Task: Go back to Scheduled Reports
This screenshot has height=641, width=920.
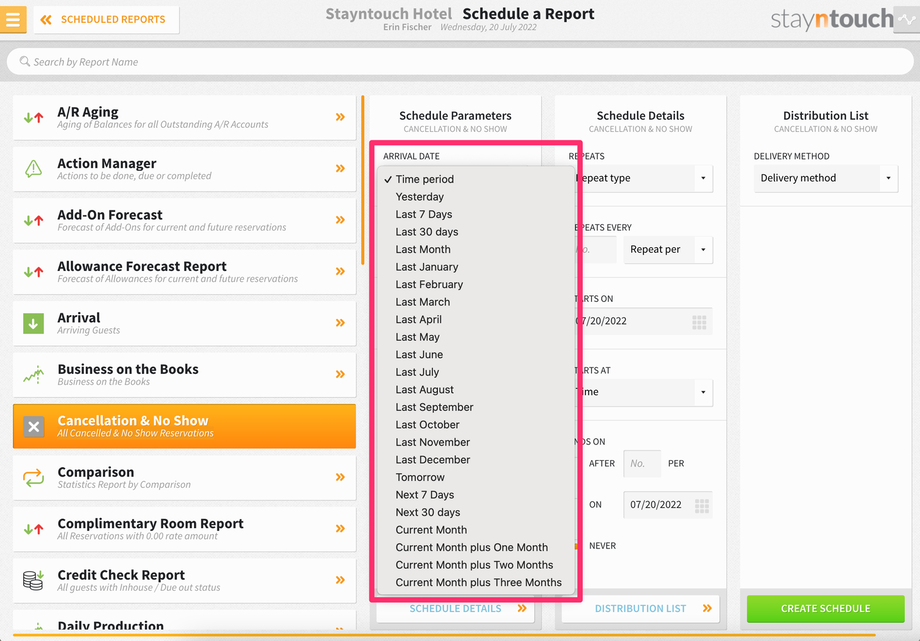Action: tap(106, 19)
